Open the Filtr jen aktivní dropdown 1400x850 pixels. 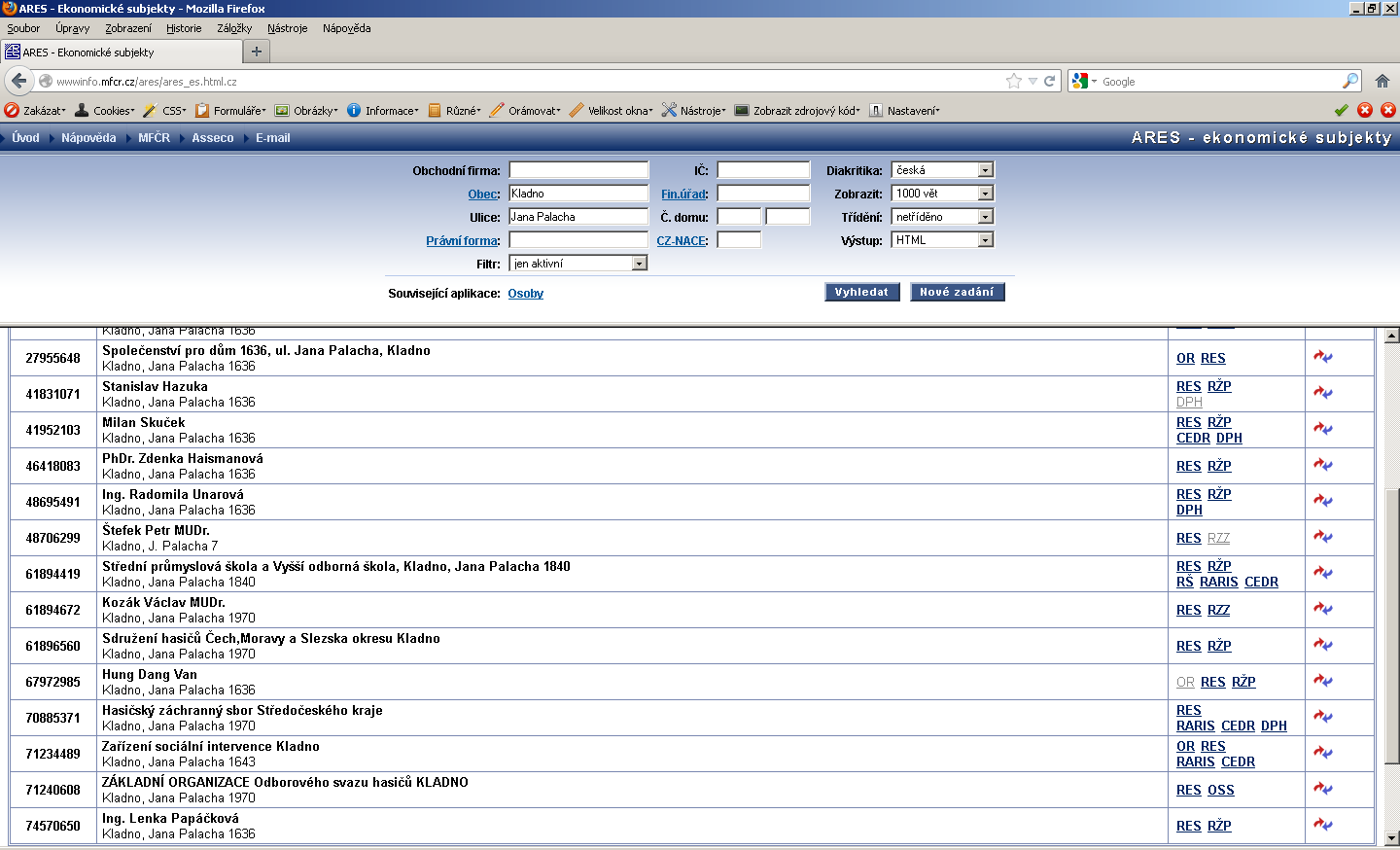tap(578, 264)
